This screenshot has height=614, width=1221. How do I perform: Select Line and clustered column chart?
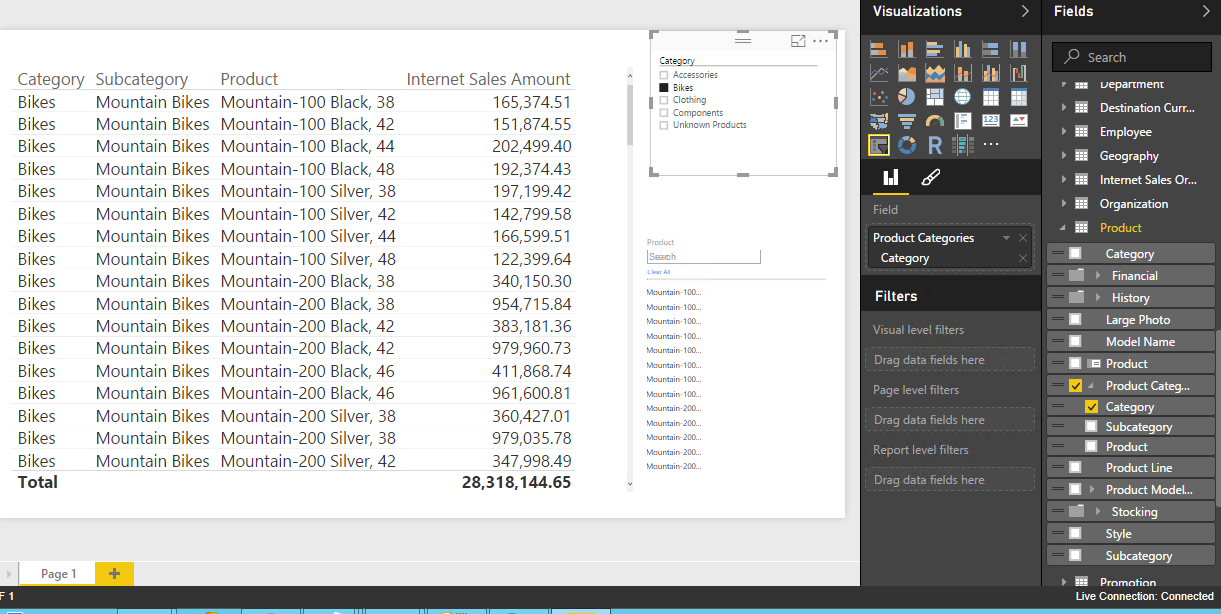pyautogui.click(x=991, y=73)
